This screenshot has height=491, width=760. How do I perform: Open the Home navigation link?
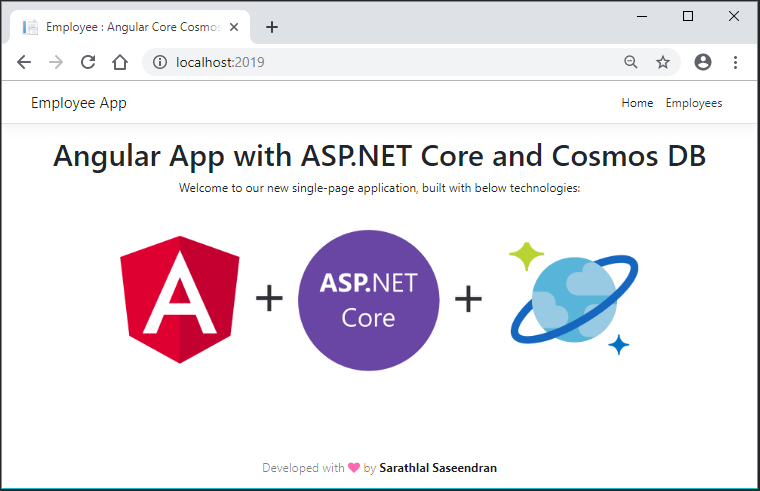click(x=637, y=103)
